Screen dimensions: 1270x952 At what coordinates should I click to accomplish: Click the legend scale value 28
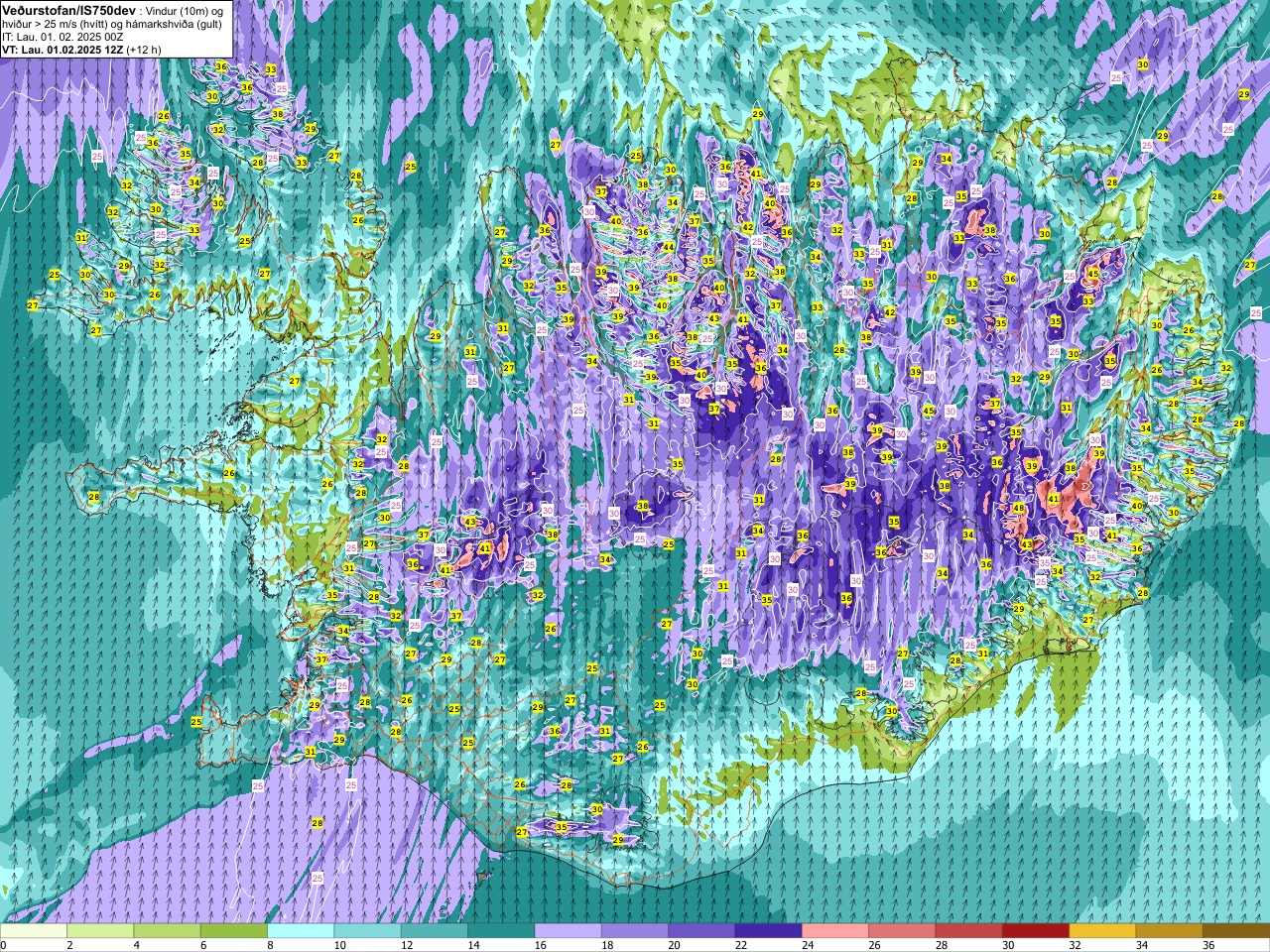(941, 945)
